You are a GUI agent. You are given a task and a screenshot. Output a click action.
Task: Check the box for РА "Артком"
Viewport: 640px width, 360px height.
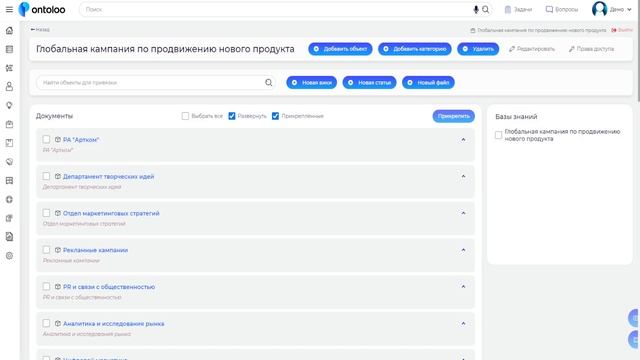pos(46,140)
